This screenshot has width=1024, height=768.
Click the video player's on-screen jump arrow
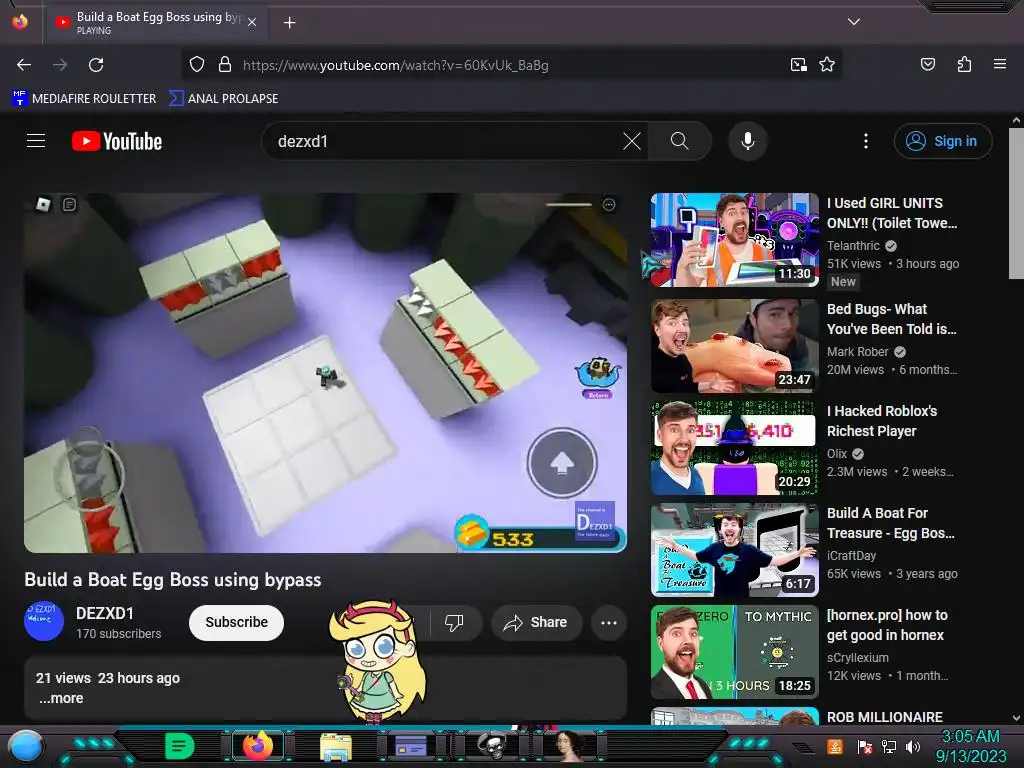pos(562,463)
